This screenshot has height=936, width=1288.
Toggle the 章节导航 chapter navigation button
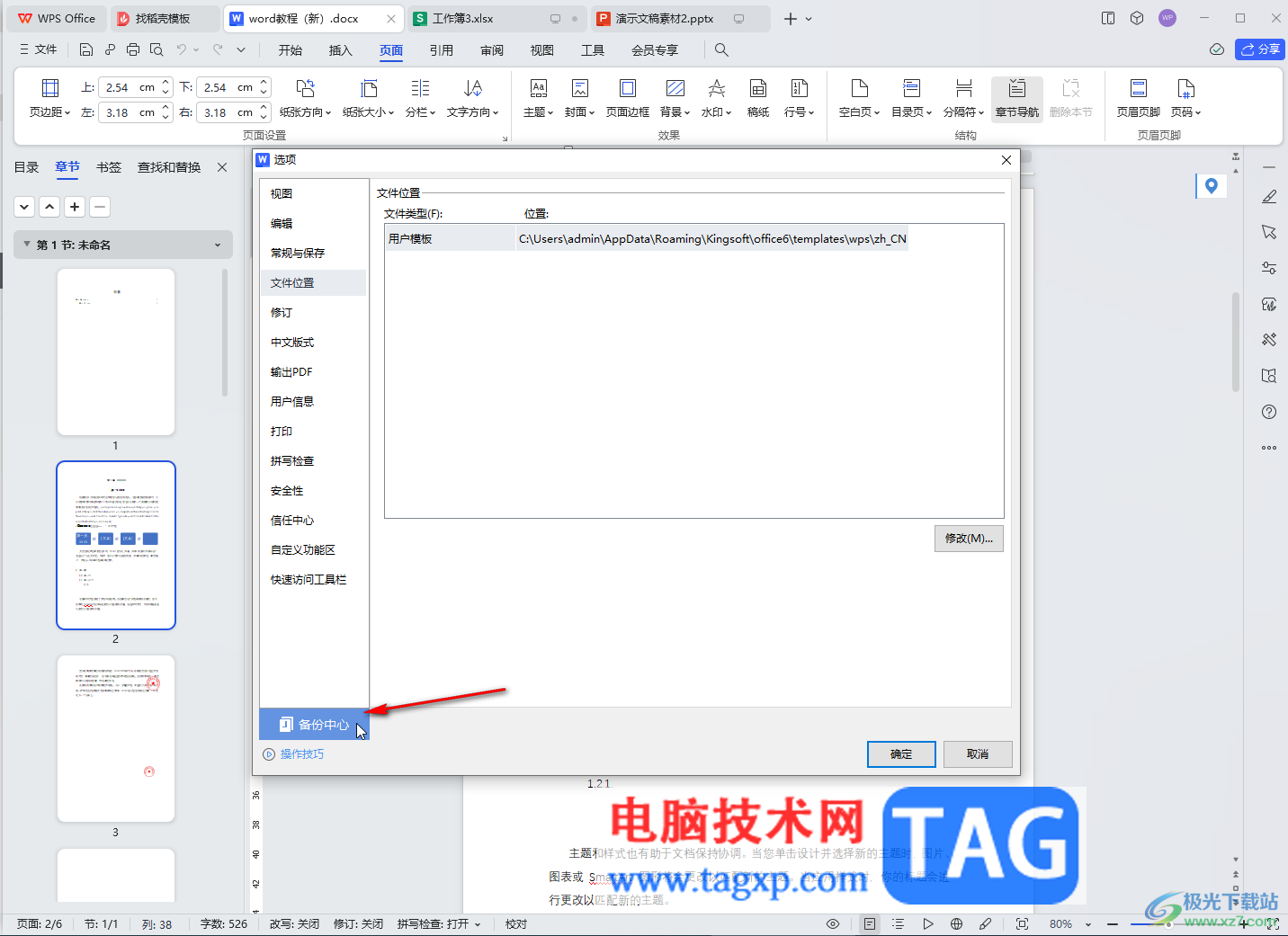tap(1017, 99)
